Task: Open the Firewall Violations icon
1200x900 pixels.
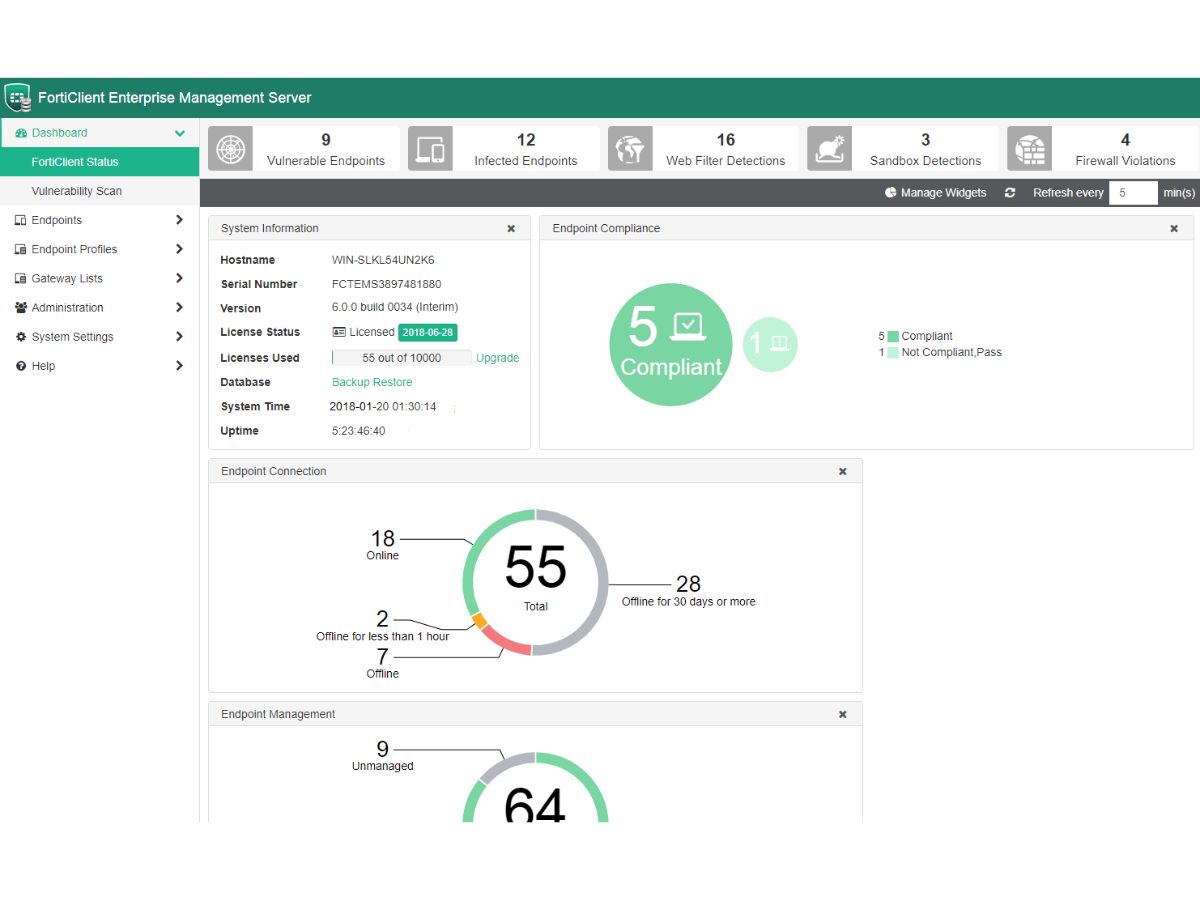Action: [1030, 149]
